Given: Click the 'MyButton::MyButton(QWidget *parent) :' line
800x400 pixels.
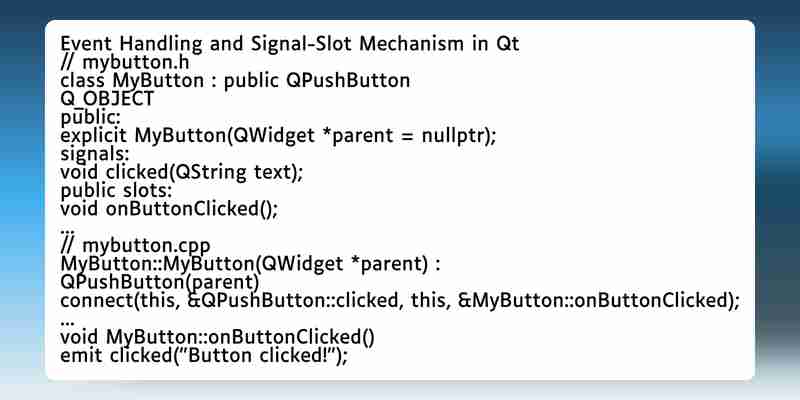Looking at the screenshot, I should click(251, 264).
